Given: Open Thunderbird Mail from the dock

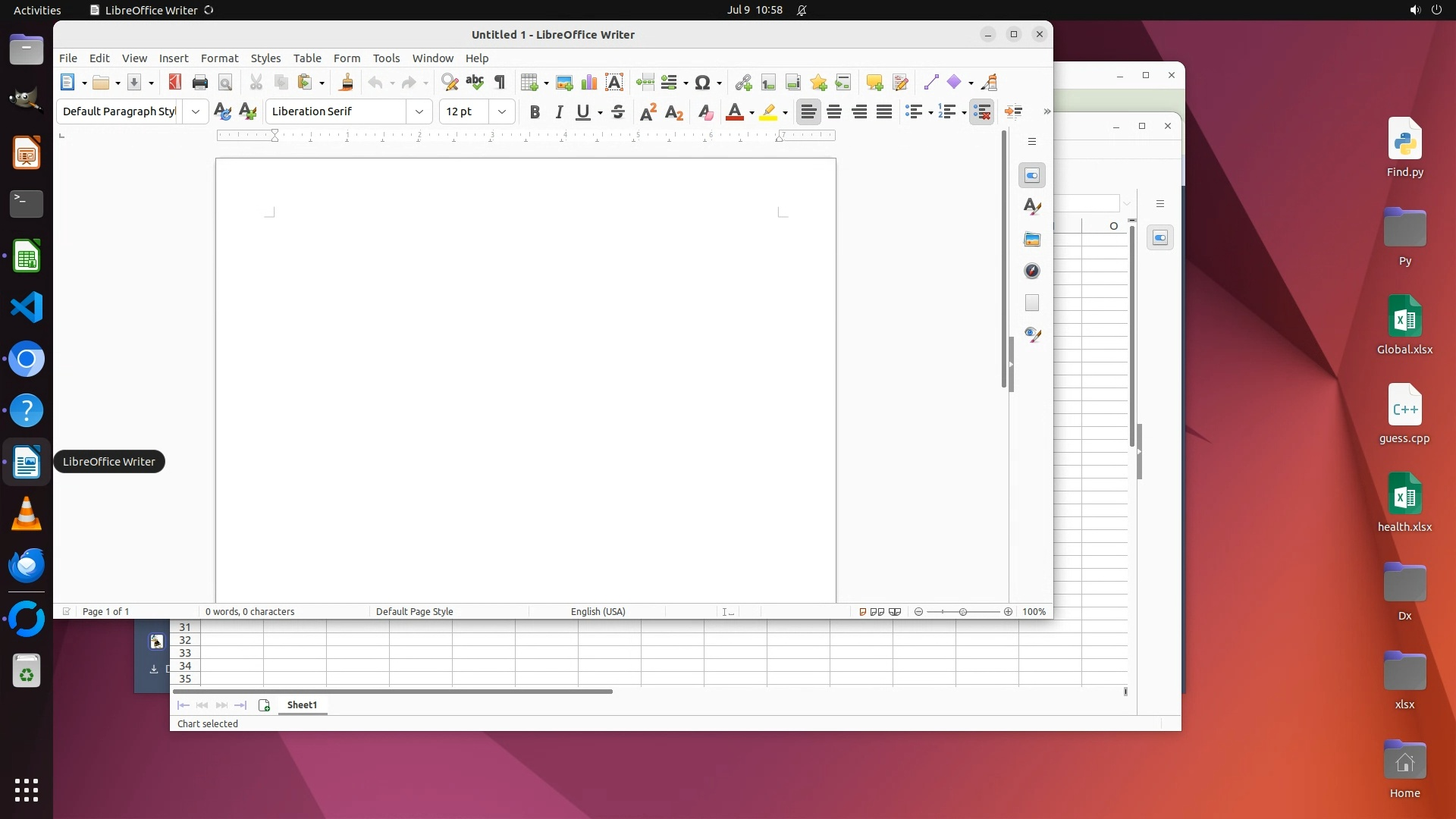Looking at the screenshot, I should [27, 566].
